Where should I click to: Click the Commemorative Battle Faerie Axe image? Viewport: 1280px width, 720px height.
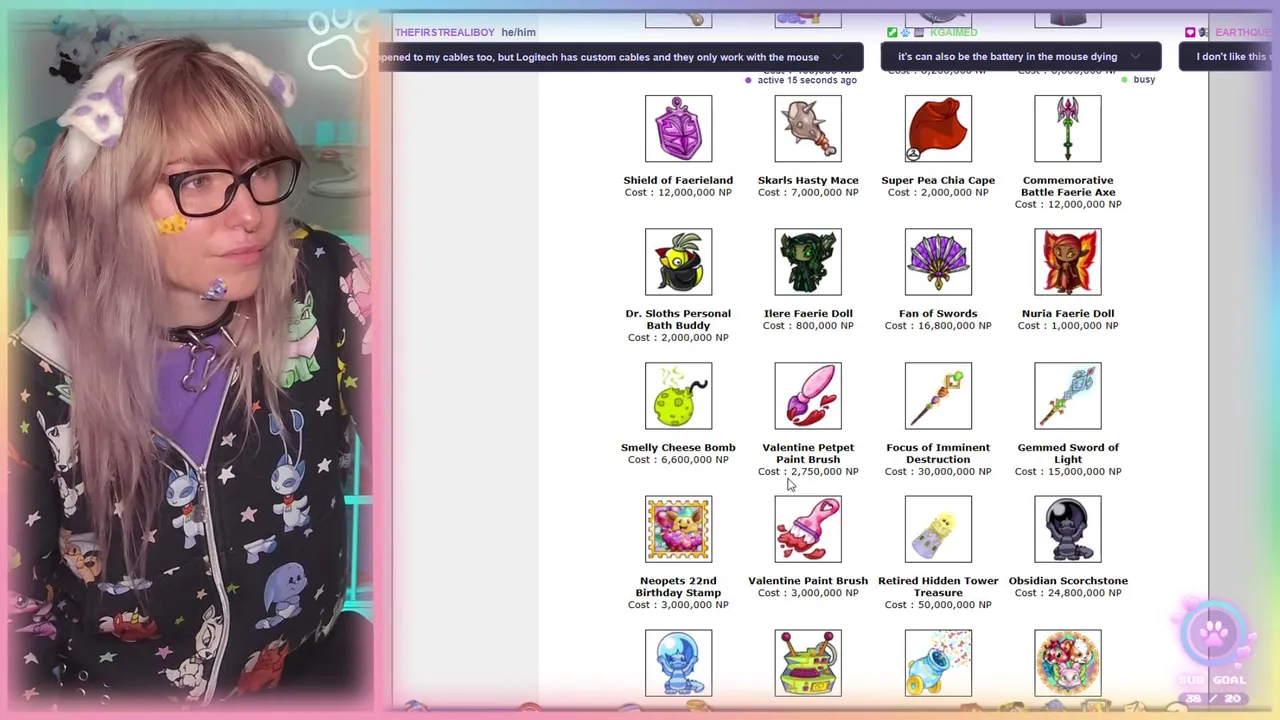(x=1068, y=128)
